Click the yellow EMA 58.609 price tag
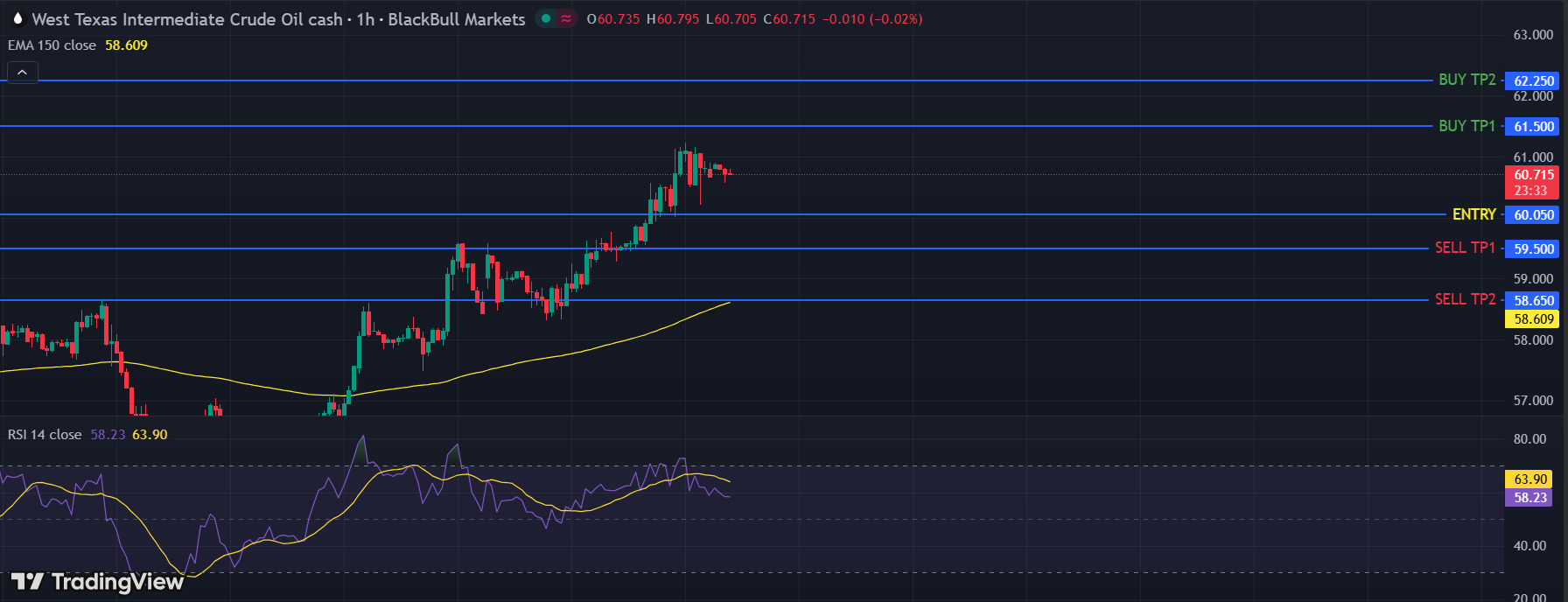Viewport: 1568px width, 602px height. tap(1534, 319)
